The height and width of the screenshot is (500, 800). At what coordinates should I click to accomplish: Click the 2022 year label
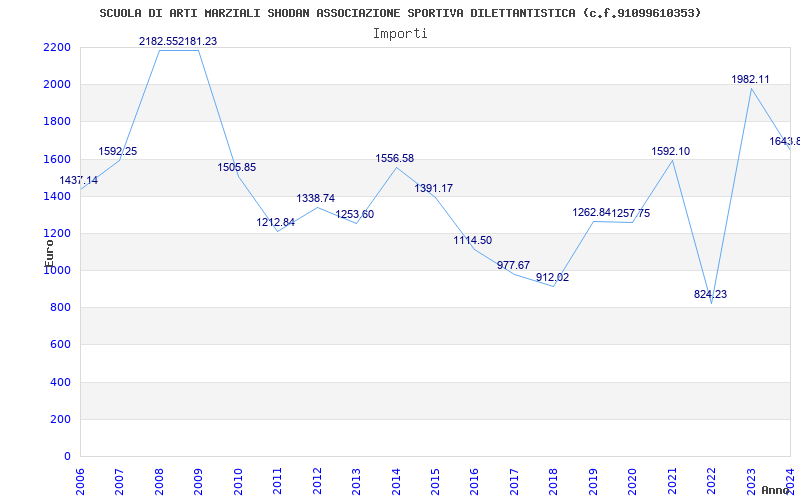coord(711,481)
